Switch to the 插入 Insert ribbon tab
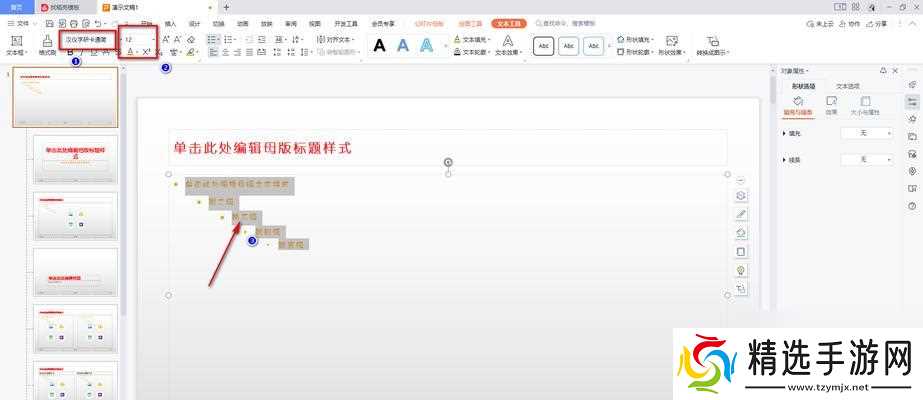This screenshot has height=400, width=923. point(171,24)
